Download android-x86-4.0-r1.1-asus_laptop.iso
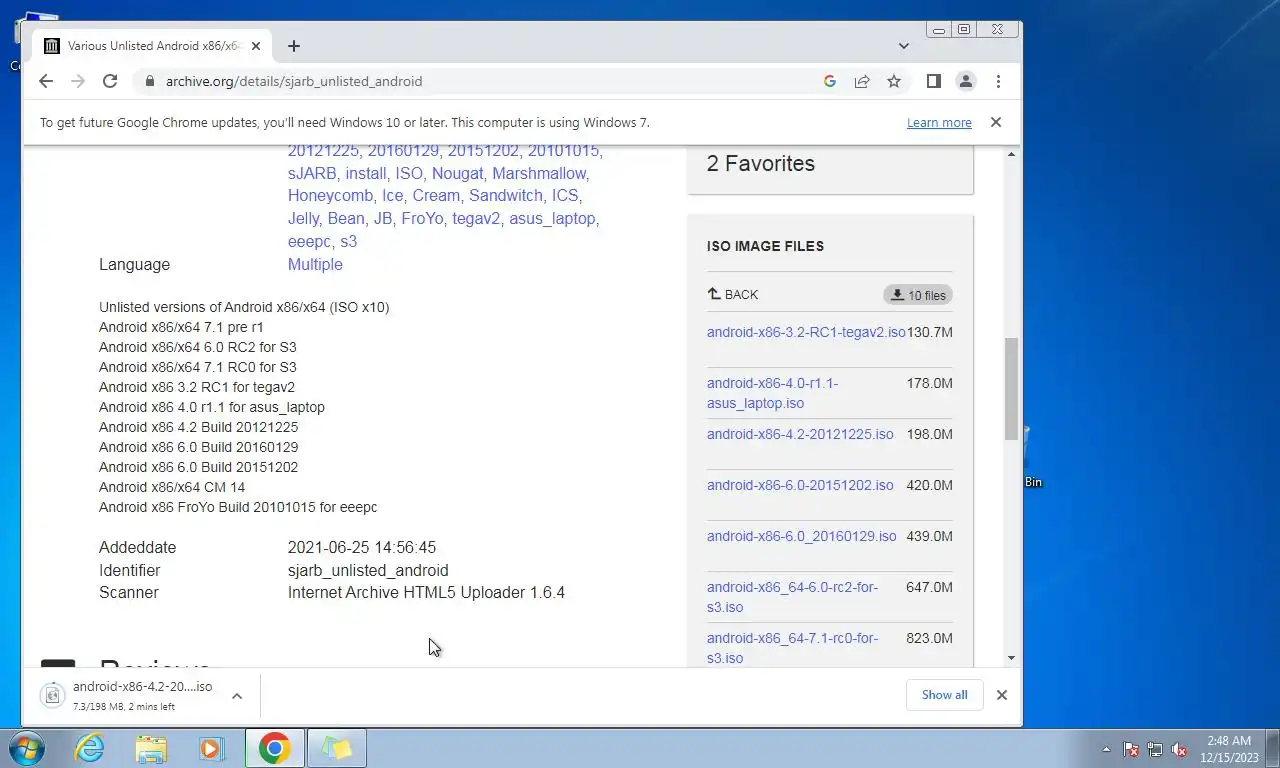Image resolution: width=1280 pixels, height=768 pixels. click(772, 393)
